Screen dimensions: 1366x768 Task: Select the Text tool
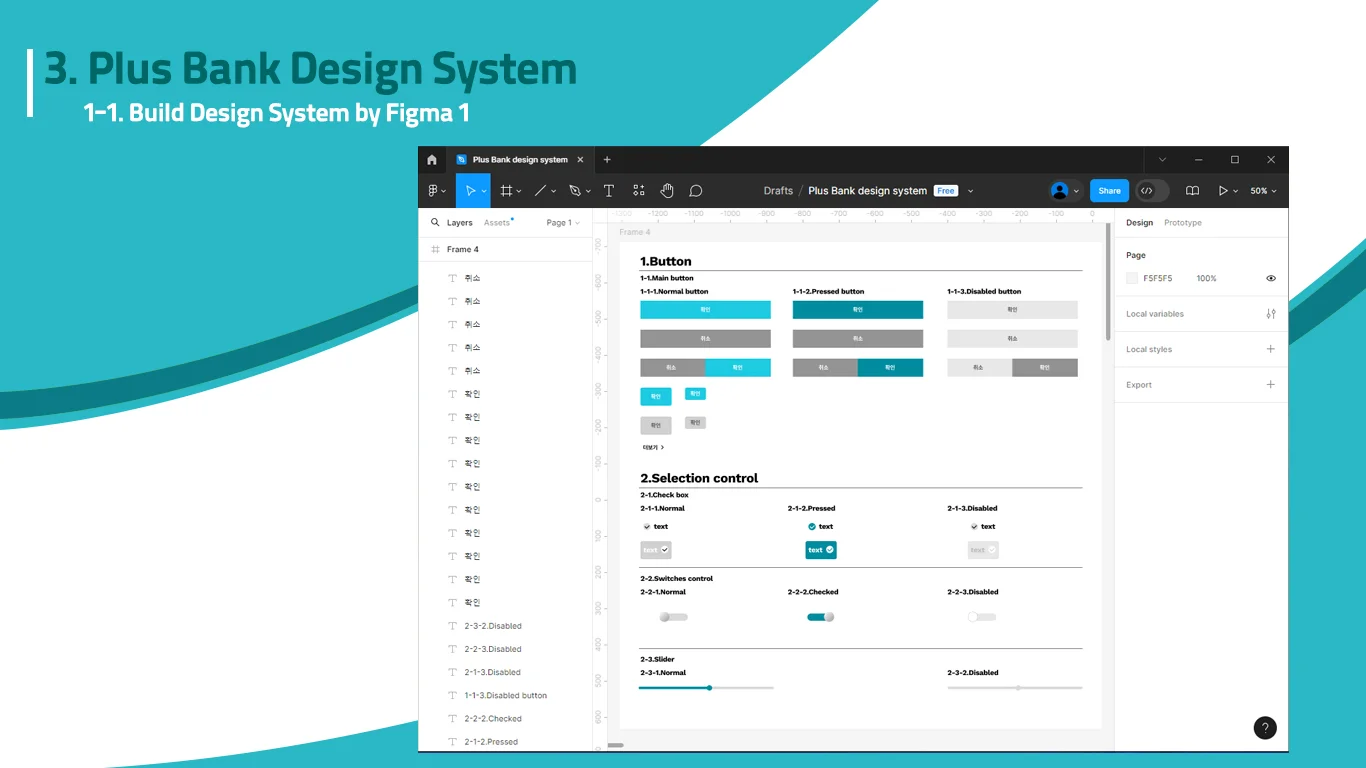608,191
